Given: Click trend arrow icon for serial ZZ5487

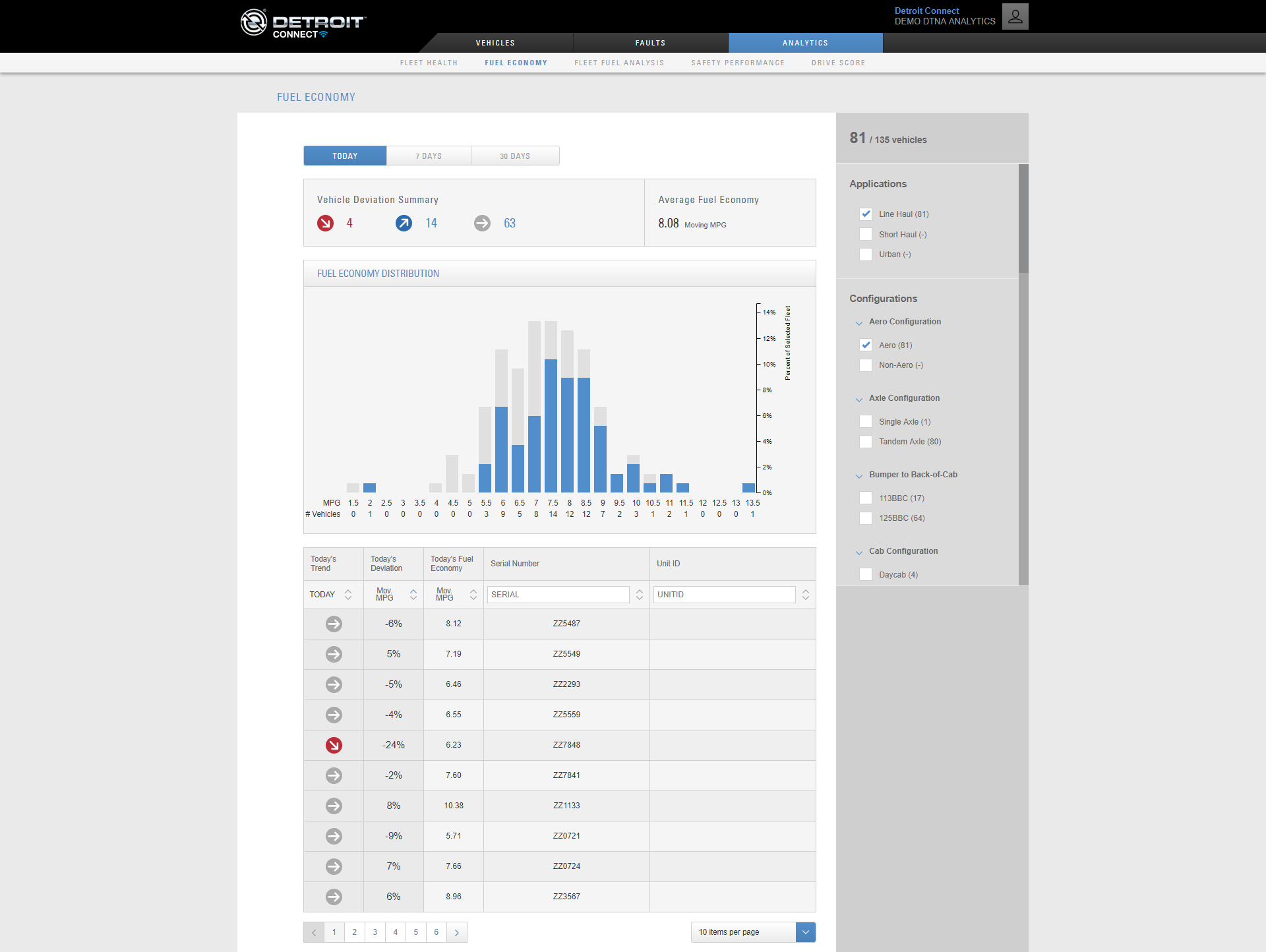Looking at the screenshot, I should (334, 624).
